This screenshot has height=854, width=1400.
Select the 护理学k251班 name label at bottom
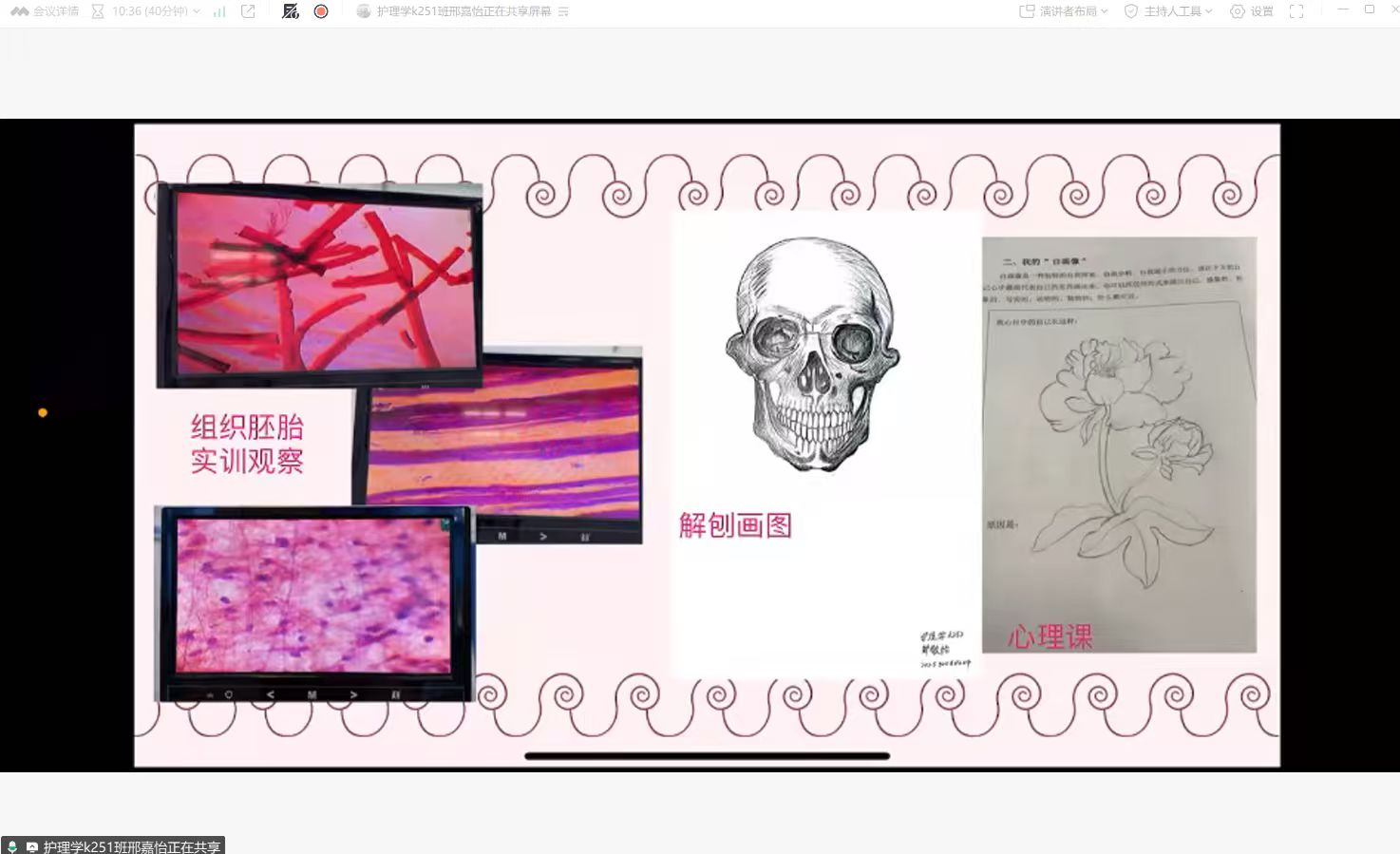tap(132, 846)
